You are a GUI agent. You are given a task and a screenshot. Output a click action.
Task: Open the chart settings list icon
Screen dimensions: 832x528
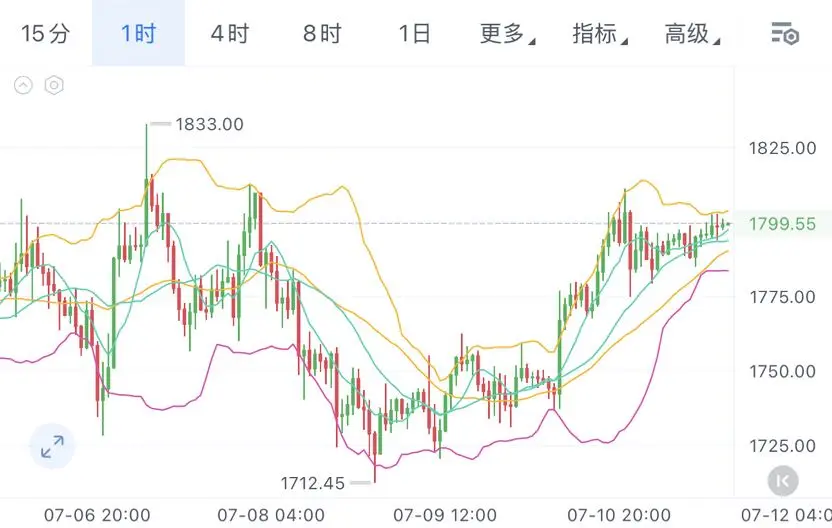[x=785, y=33]
